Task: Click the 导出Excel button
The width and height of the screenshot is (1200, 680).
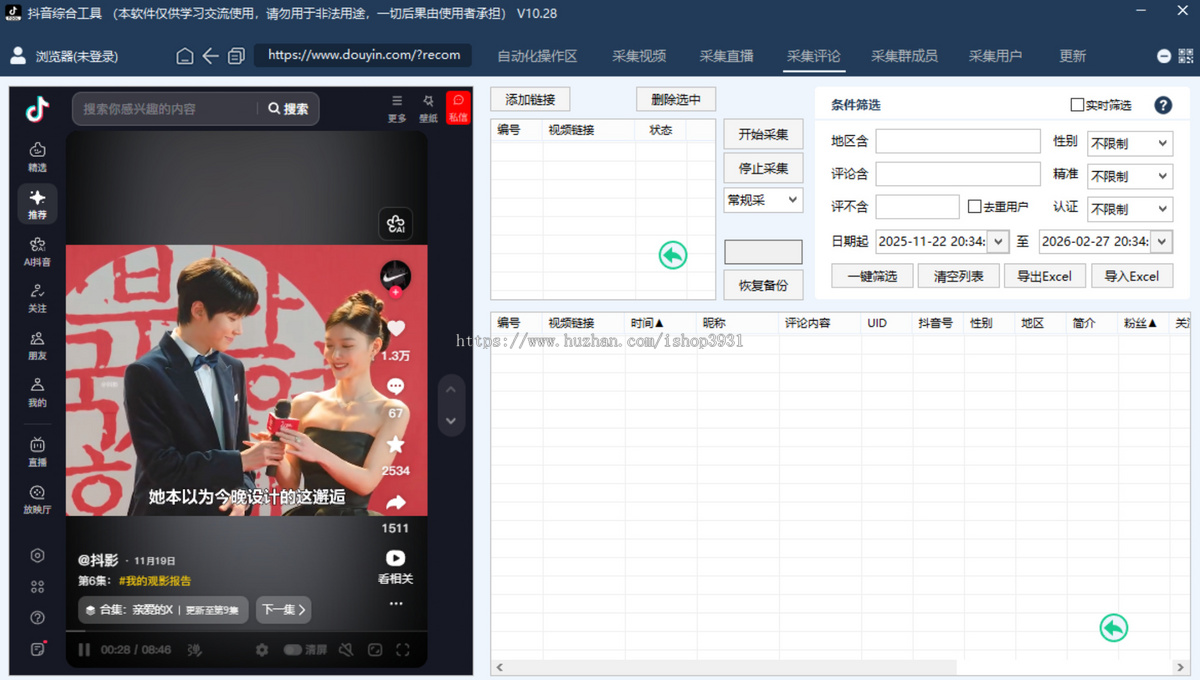Action: [1044, 276]
